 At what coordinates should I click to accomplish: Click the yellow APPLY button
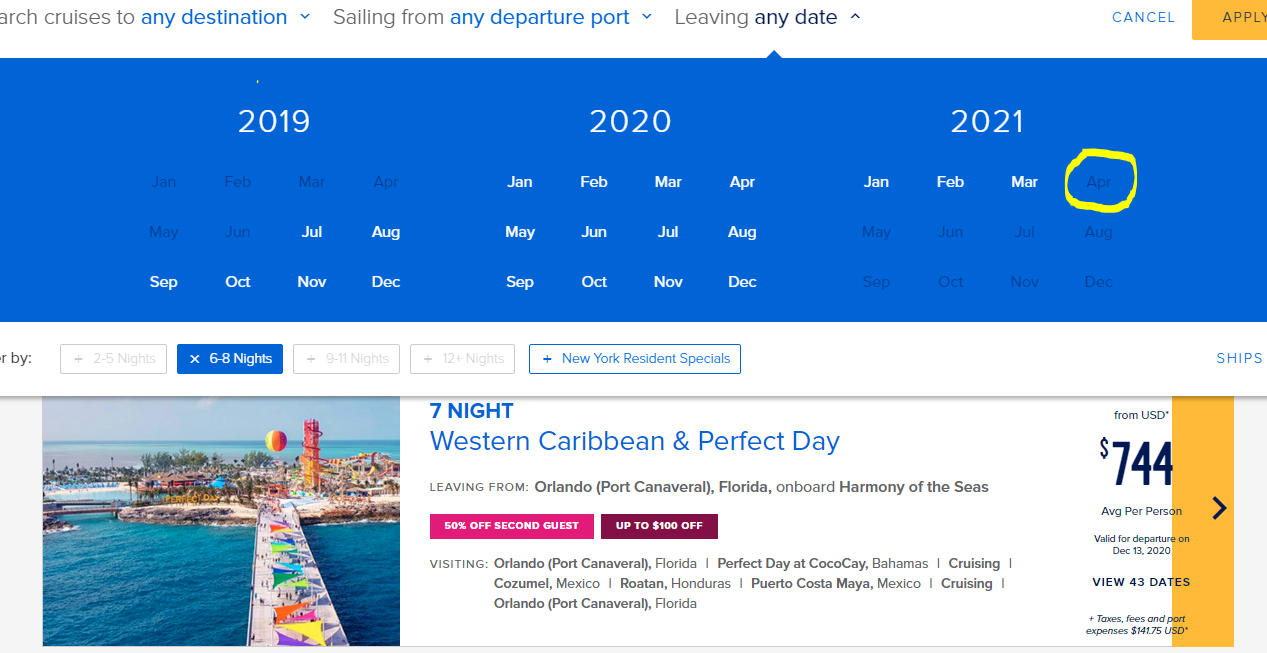[x=1229, y=18]
